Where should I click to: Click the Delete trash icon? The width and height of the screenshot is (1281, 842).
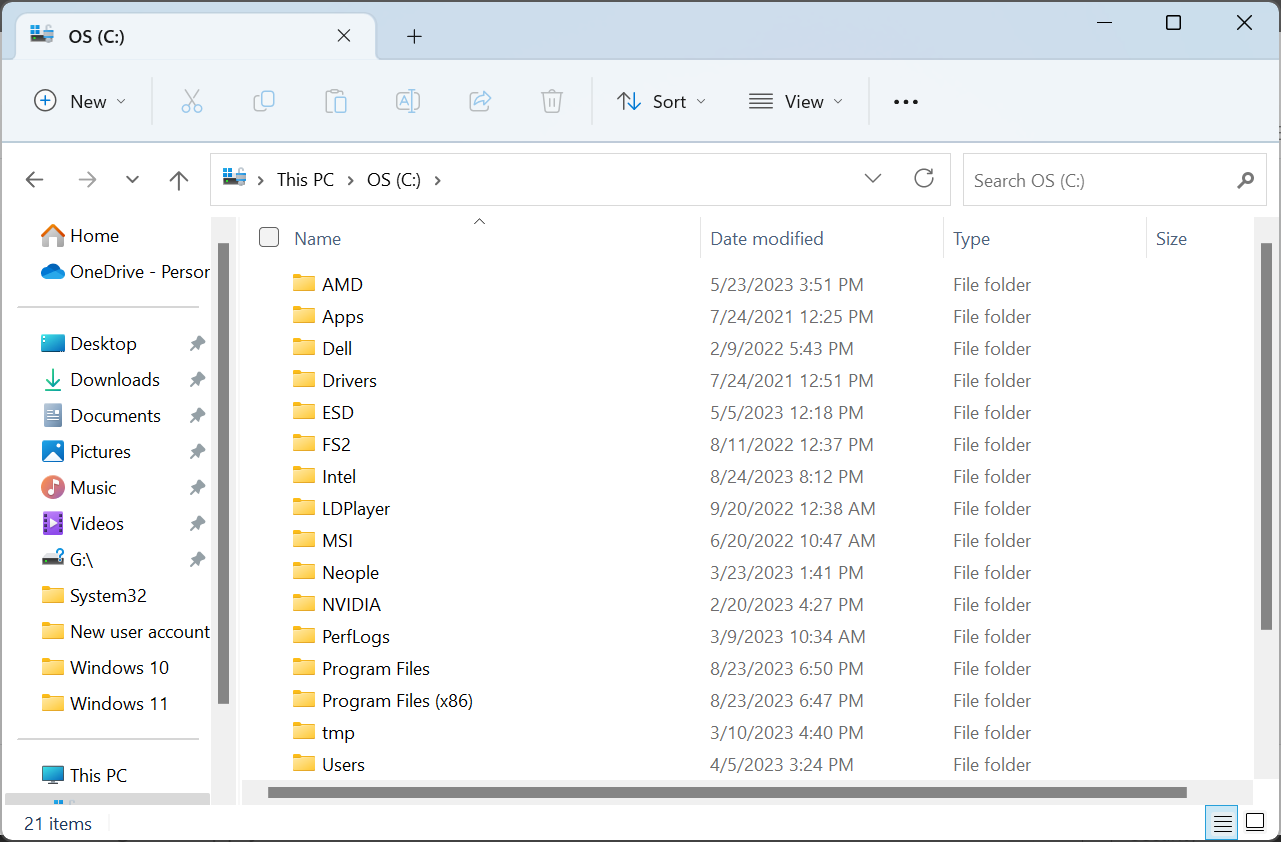point(552,101)
